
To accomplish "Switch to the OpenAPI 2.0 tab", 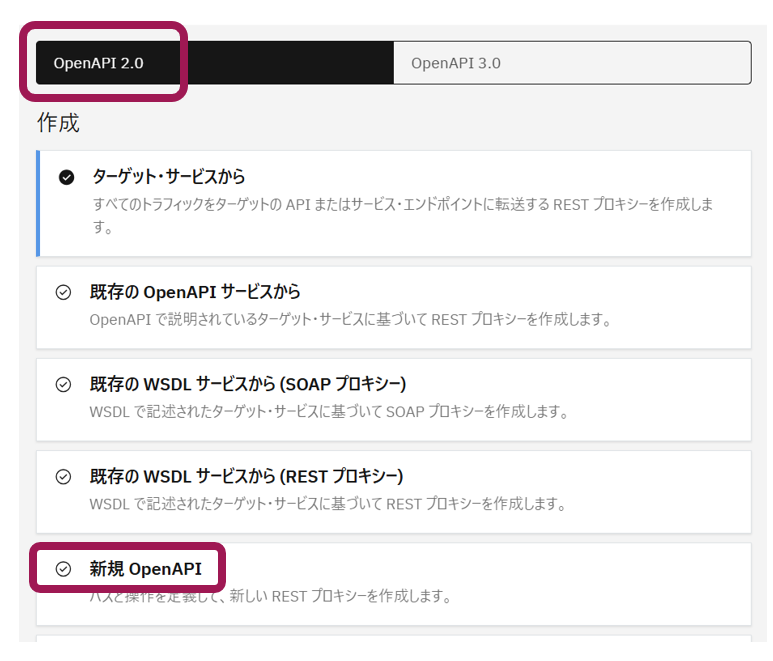I will 215,63.
